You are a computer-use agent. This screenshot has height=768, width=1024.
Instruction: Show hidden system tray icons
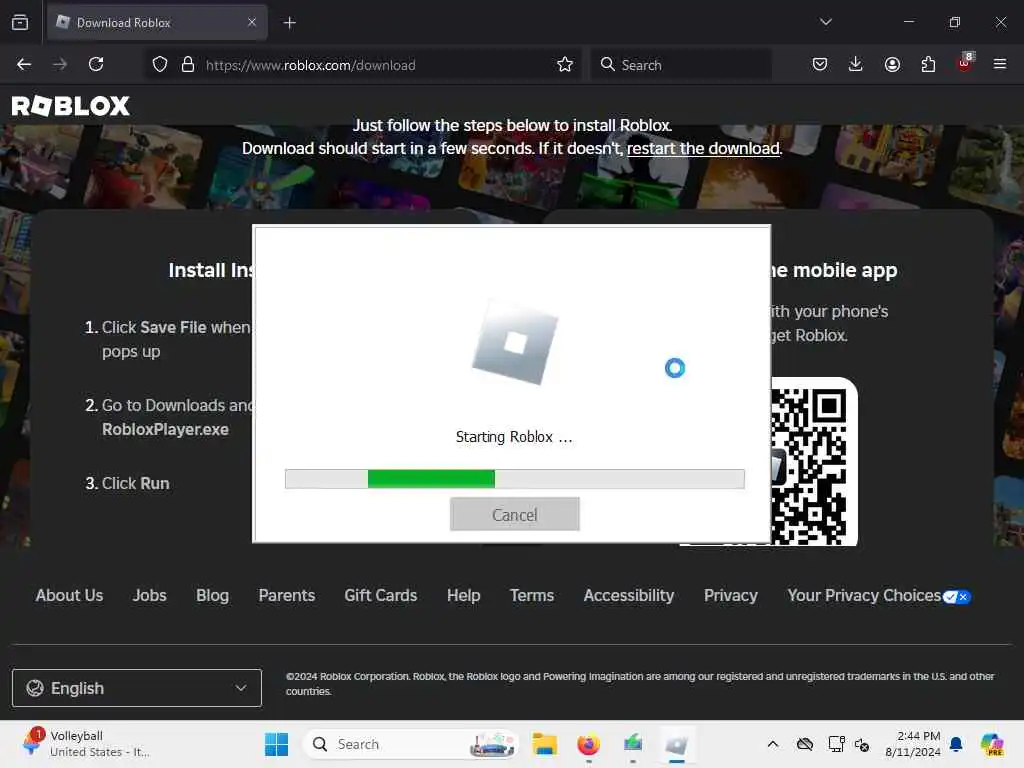pos(773,744)
